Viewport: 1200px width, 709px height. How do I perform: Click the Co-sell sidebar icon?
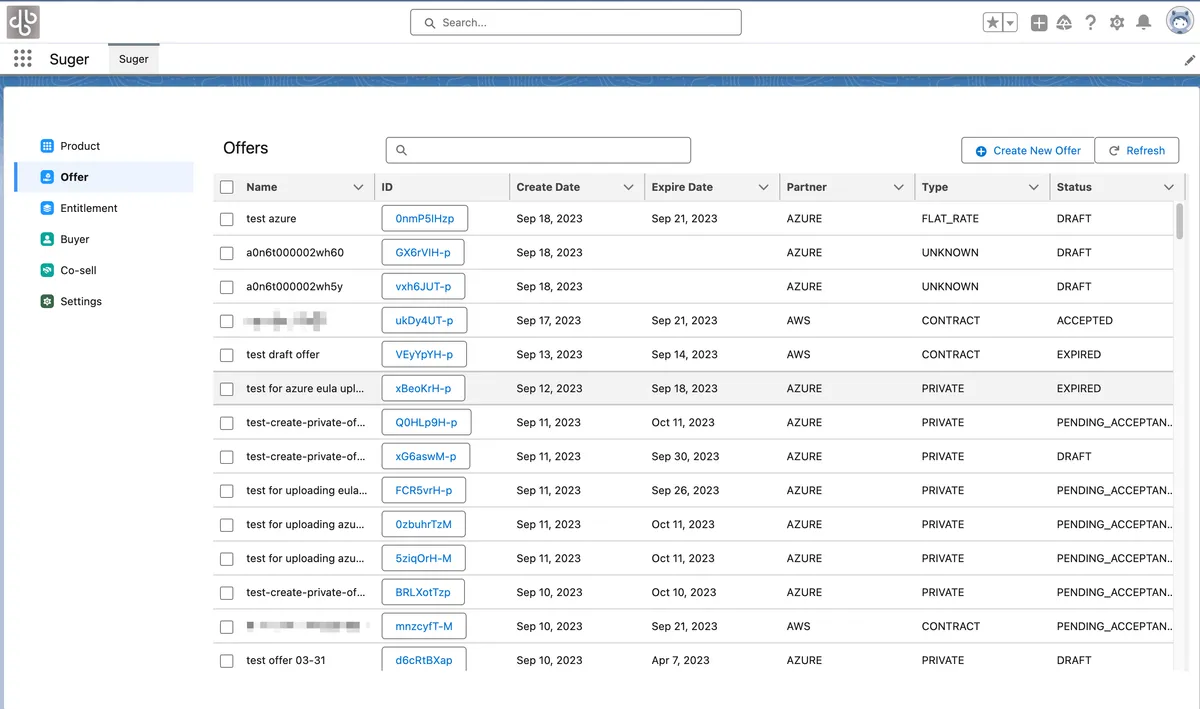(x=47, y=270)
